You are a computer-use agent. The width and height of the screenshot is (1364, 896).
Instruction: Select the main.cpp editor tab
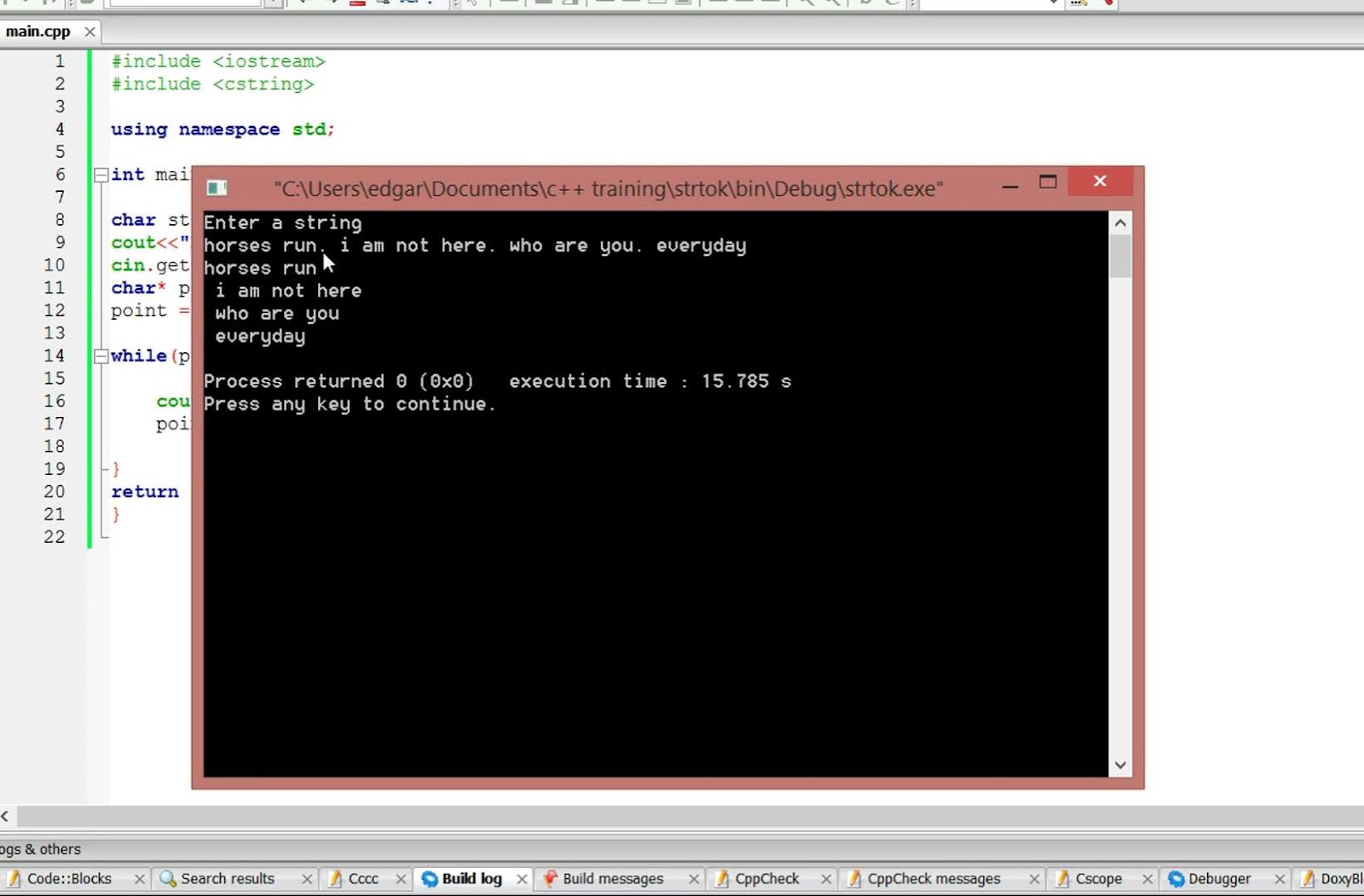38,31
